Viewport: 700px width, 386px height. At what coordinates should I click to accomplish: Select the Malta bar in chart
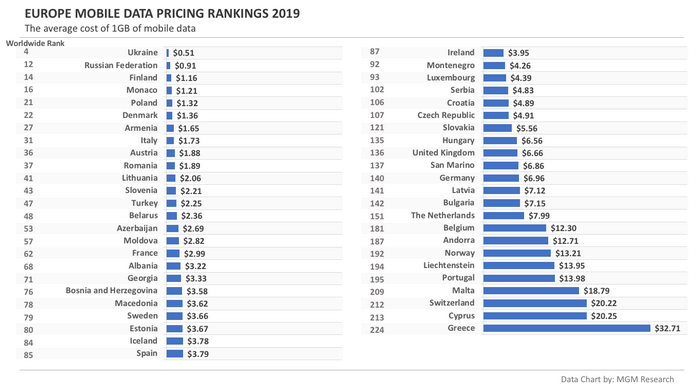(531, 291)
